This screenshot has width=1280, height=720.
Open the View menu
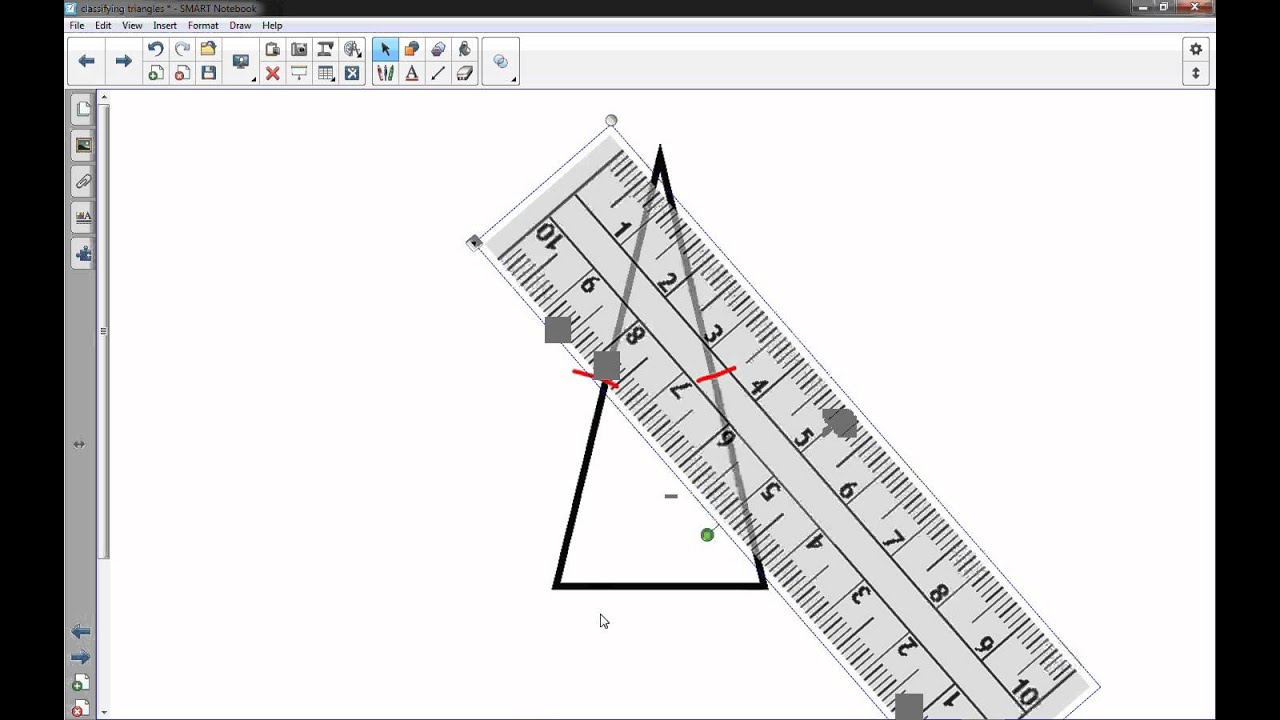[x=132, y=25]
